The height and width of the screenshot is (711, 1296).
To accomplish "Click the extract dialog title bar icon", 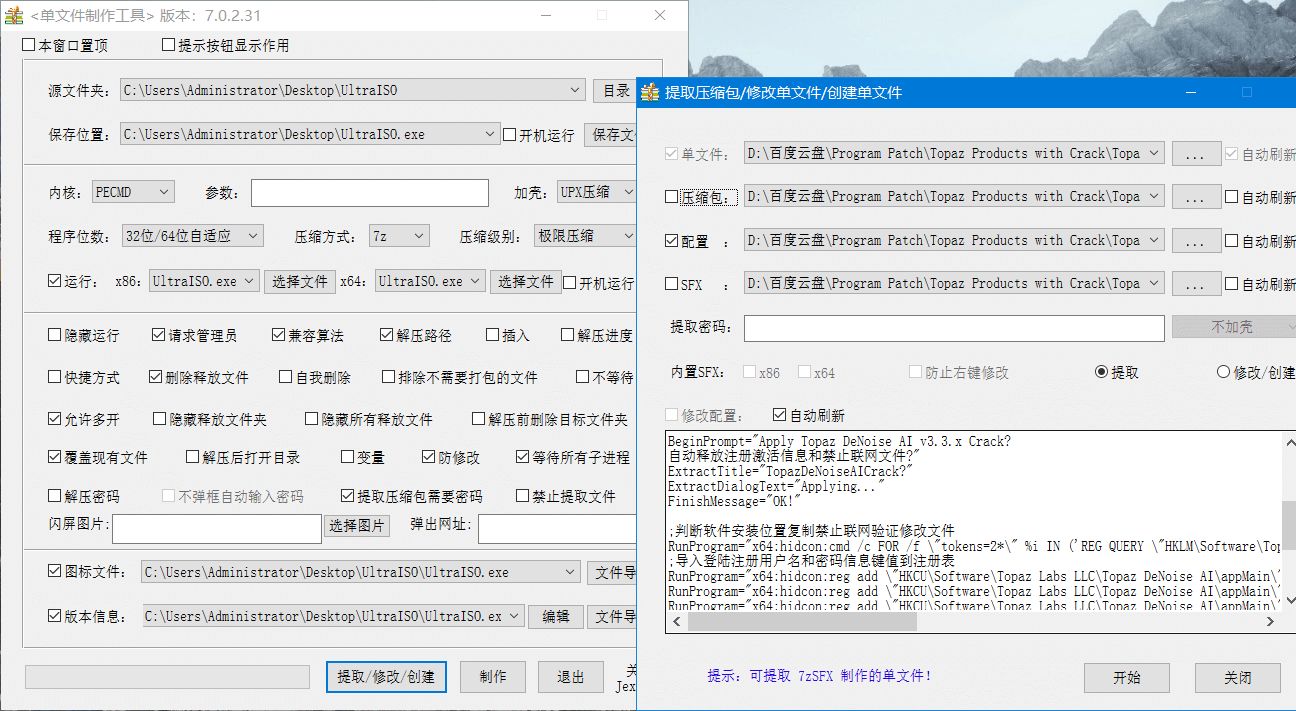I will tap(651, 93).
